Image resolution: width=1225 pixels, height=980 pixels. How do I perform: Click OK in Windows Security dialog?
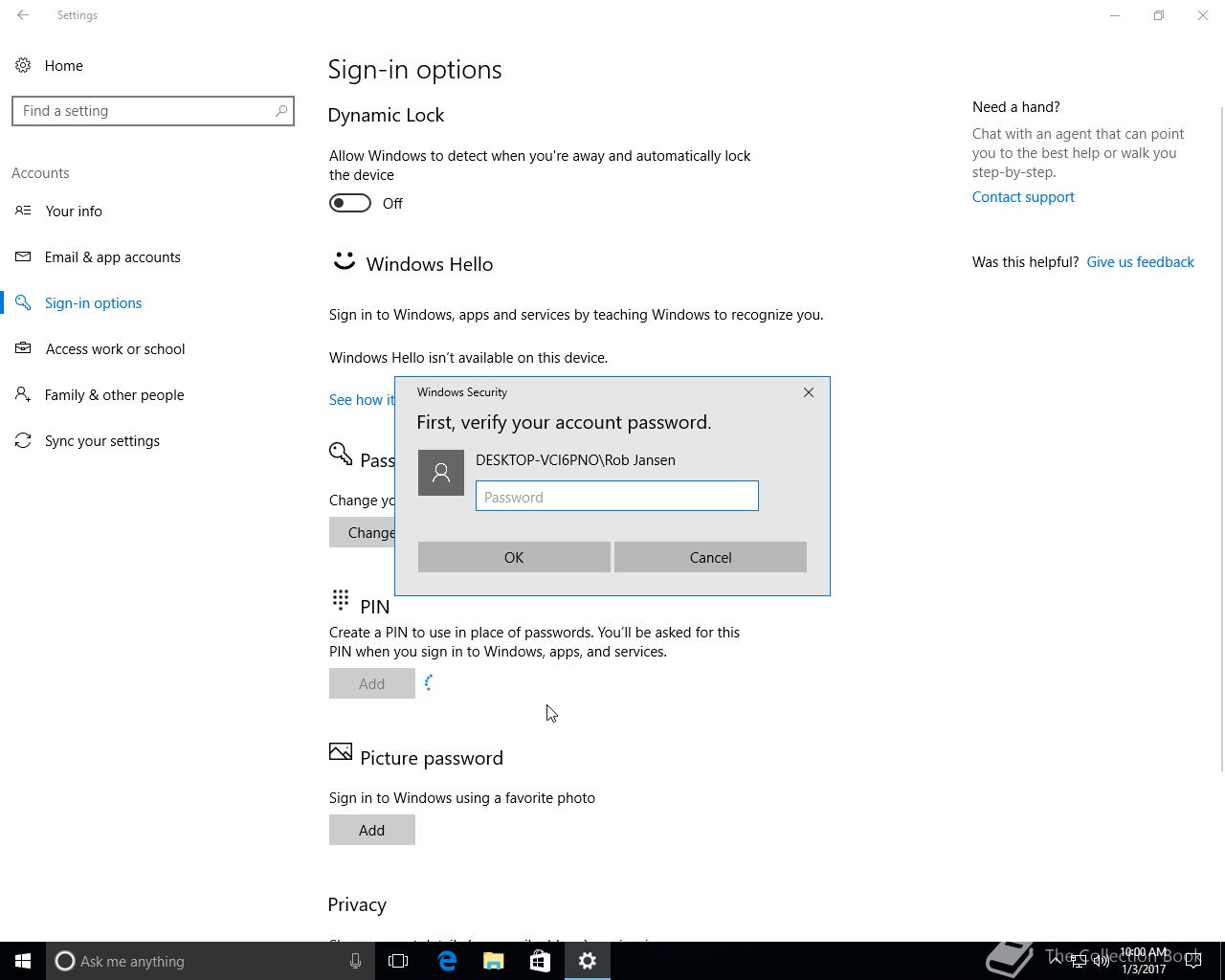514,557
